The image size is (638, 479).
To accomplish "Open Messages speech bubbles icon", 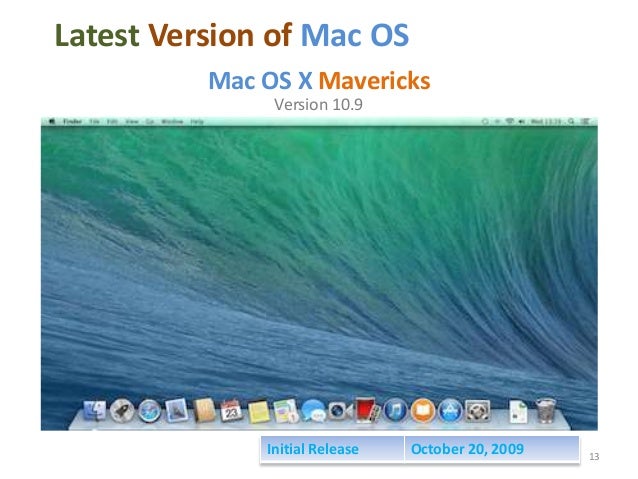I will (x=313, y=411).
